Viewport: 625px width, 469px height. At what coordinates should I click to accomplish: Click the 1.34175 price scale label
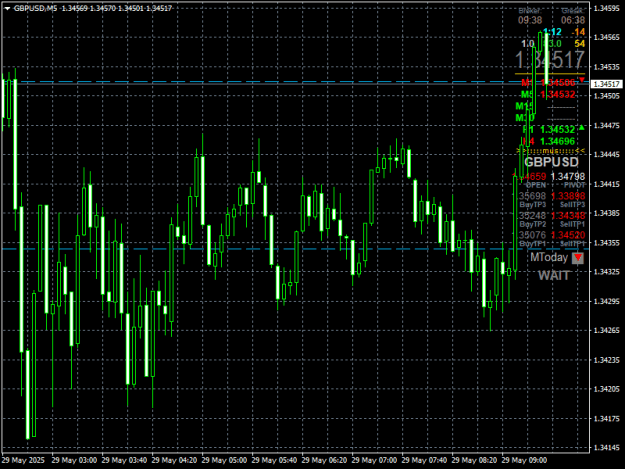(x=606, y=418)
